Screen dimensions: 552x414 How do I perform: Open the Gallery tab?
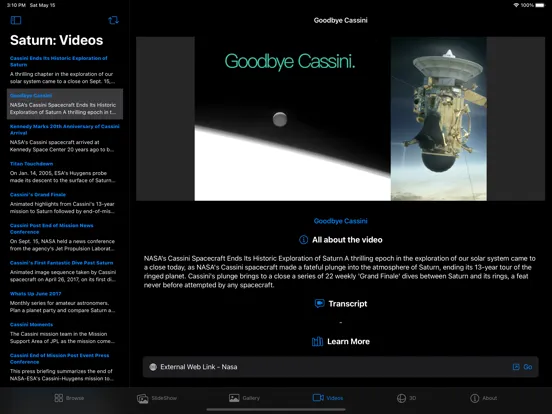(244, 398)
